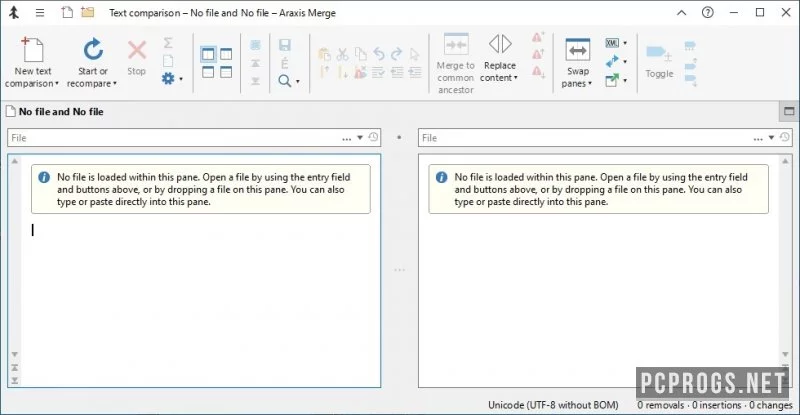Click the Toggle bookmark button
The height and width of the screenshot is (415, 800).
click(659, 61)
